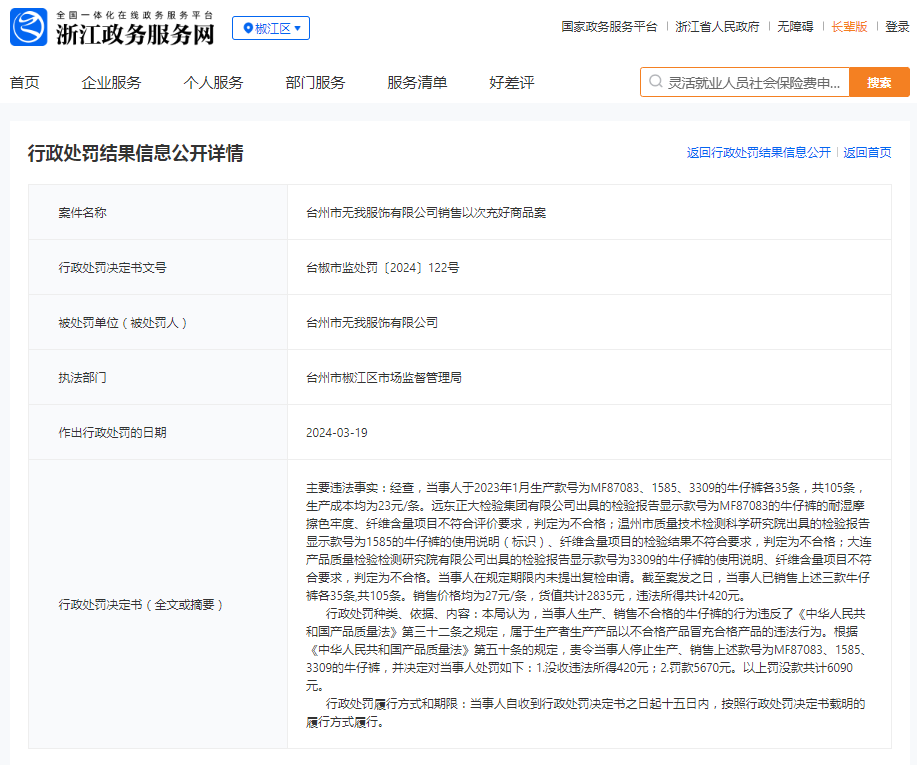Switch to 长辈版 elder mode
The image size is (917, 765).
849,27
